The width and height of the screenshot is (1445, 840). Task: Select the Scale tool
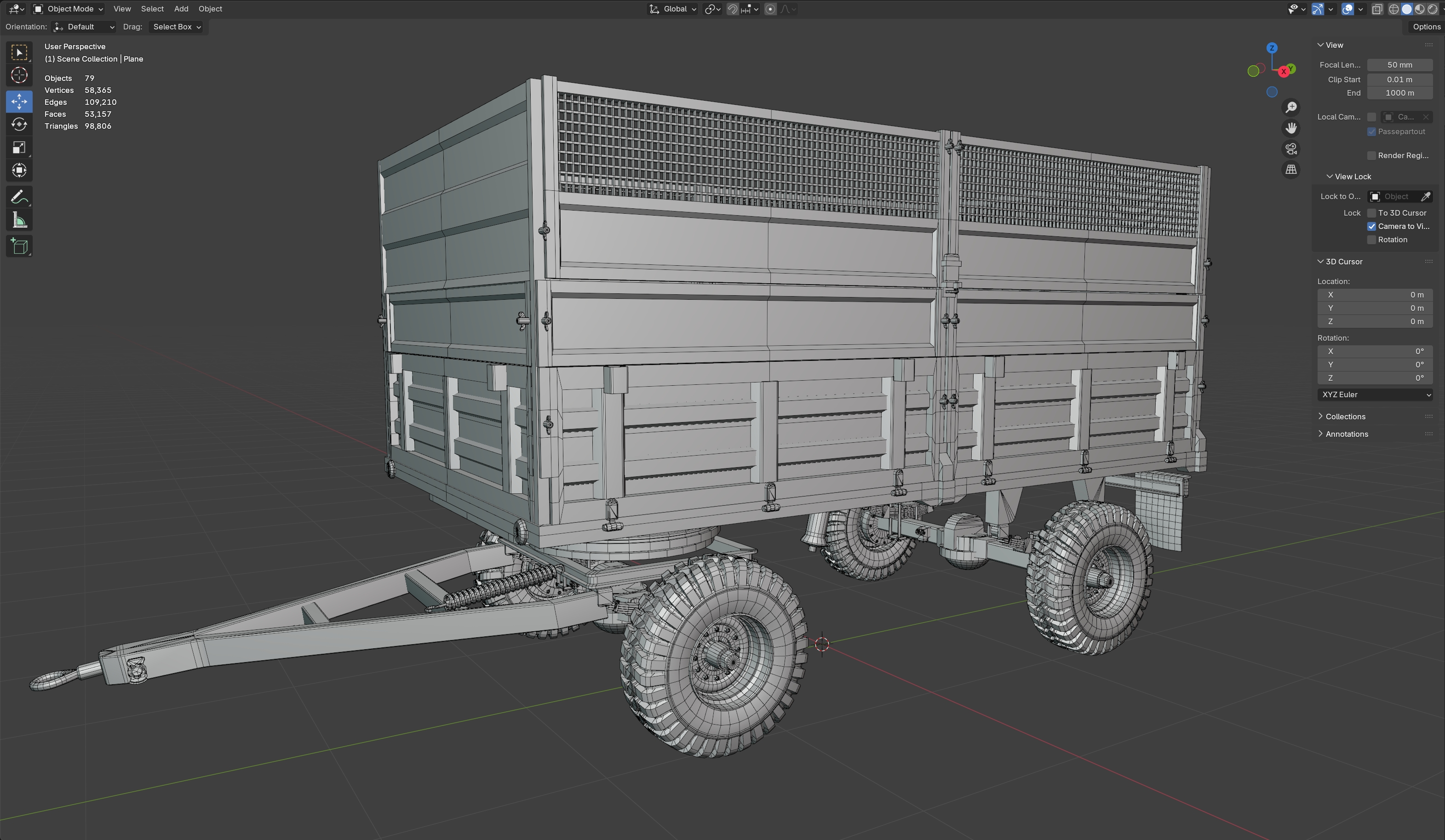pos(19,148)
